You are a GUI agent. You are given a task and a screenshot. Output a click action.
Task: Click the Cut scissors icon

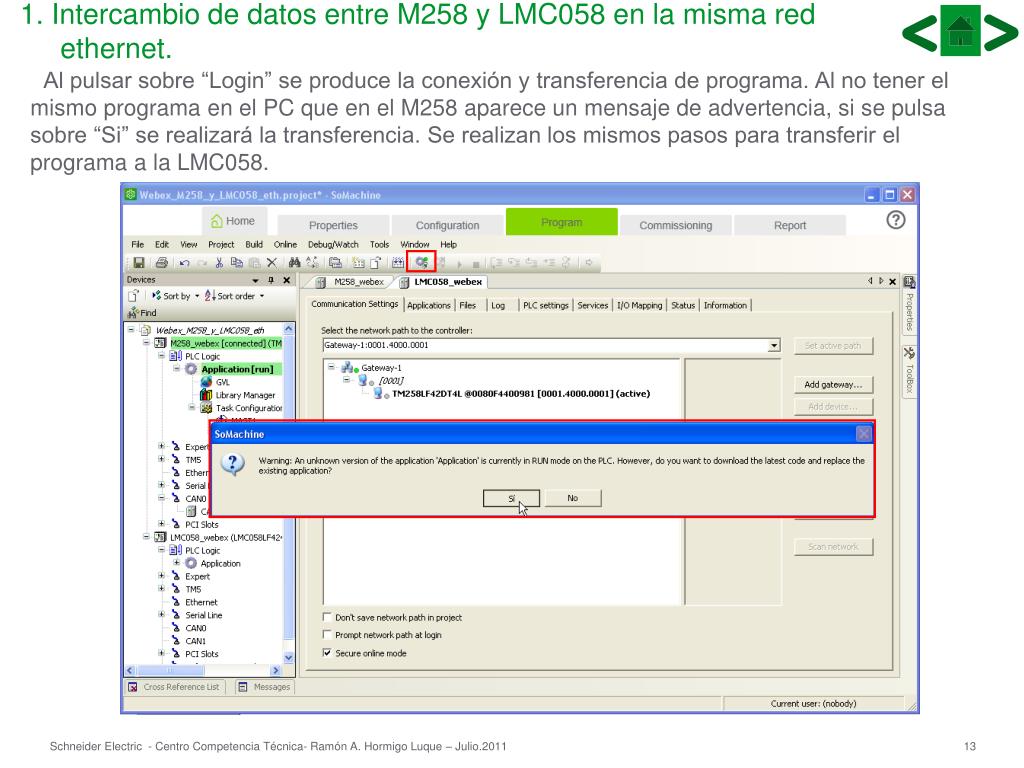tap(219, 263)
